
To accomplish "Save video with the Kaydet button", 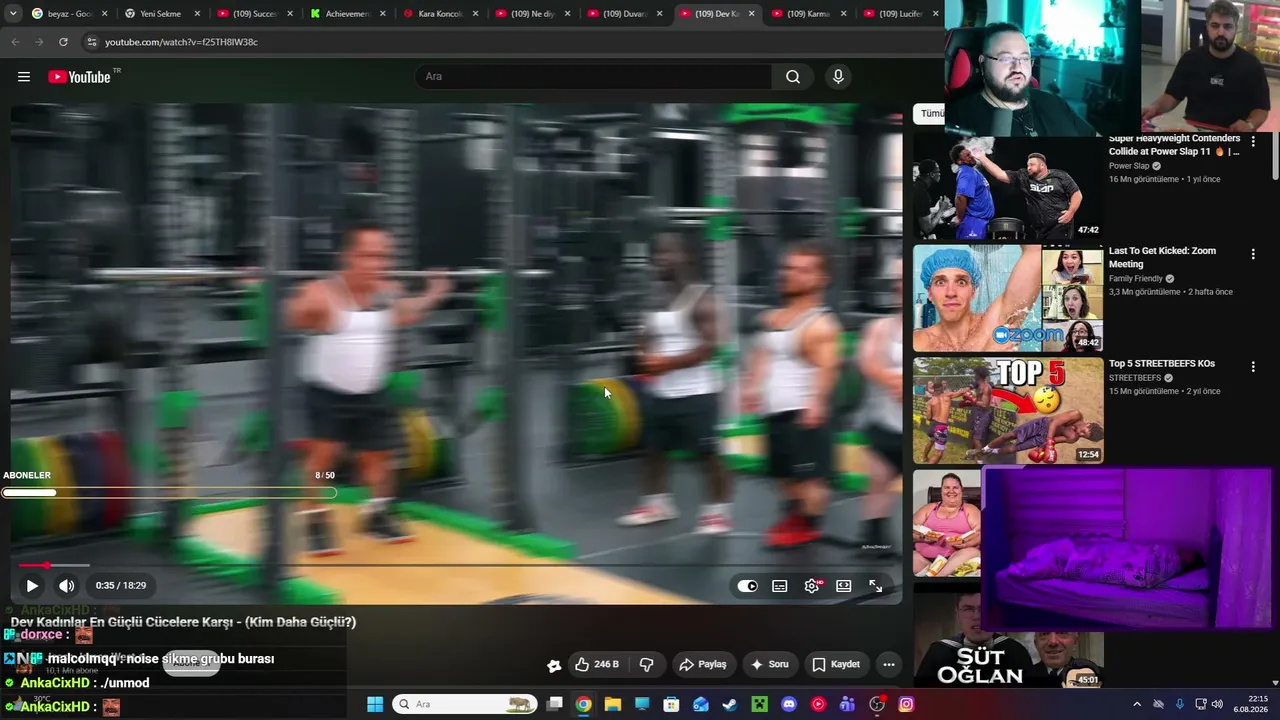I will [x=836, y=664].
